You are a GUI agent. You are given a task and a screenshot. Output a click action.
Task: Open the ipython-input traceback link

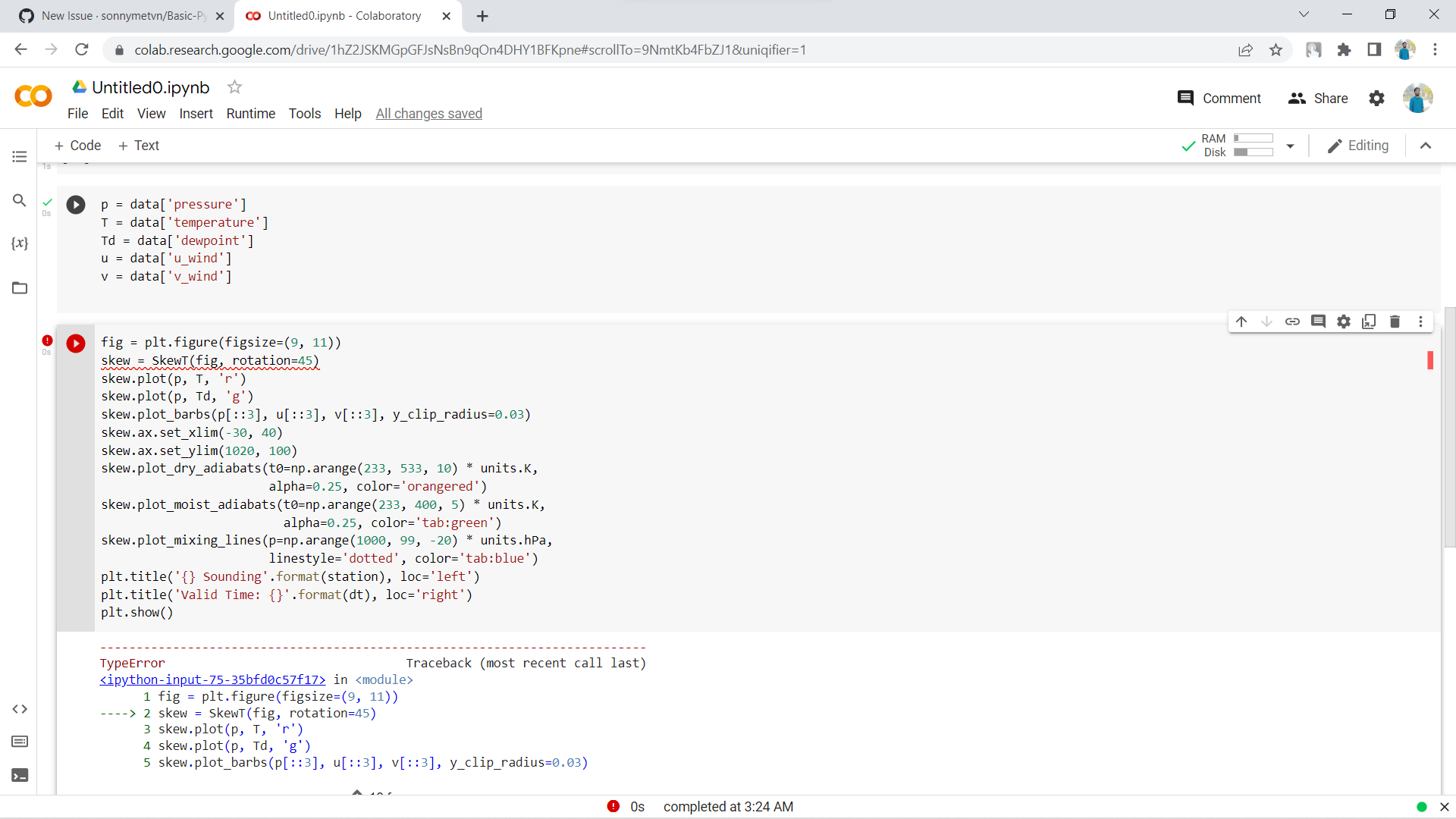212,679
